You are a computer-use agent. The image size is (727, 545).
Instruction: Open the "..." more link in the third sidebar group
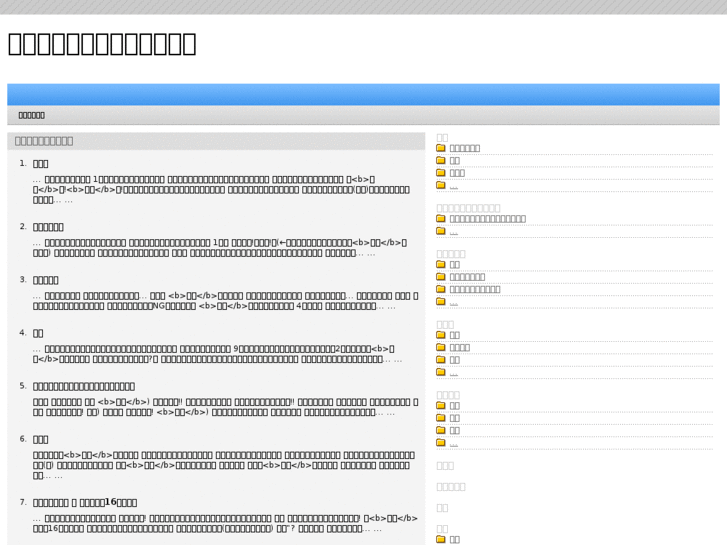454,302
